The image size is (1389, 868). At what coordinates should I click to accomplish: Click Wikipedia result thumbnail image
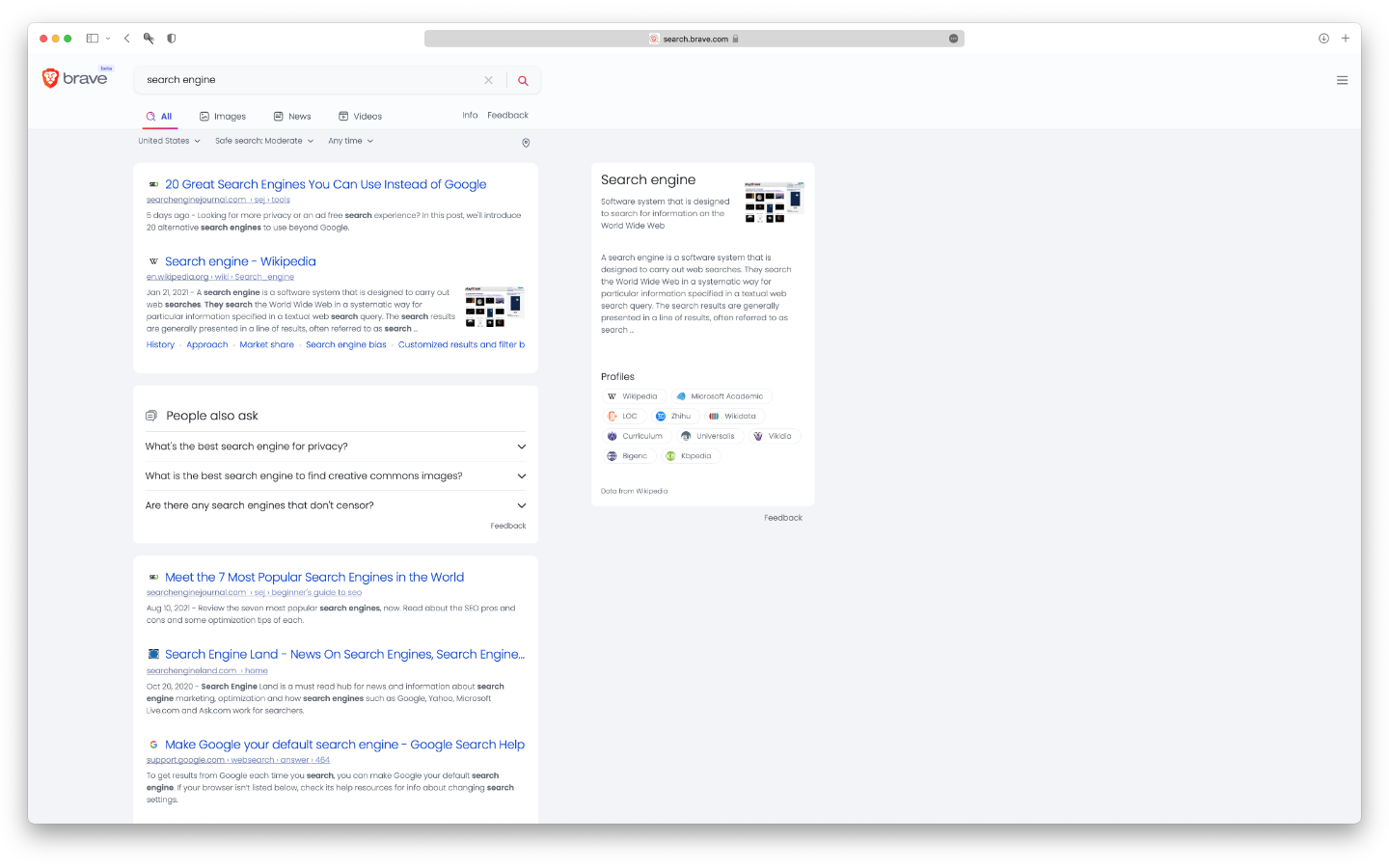click(494, 307)
